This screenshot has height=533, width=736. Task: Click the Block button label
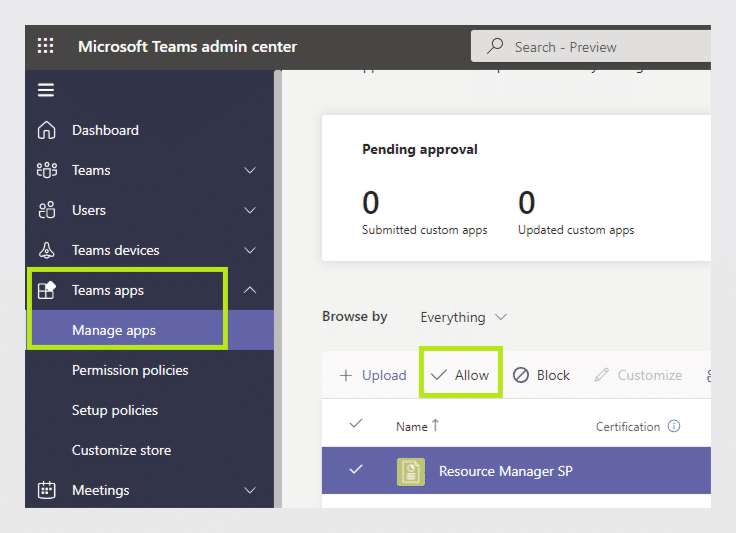(553, 375)
